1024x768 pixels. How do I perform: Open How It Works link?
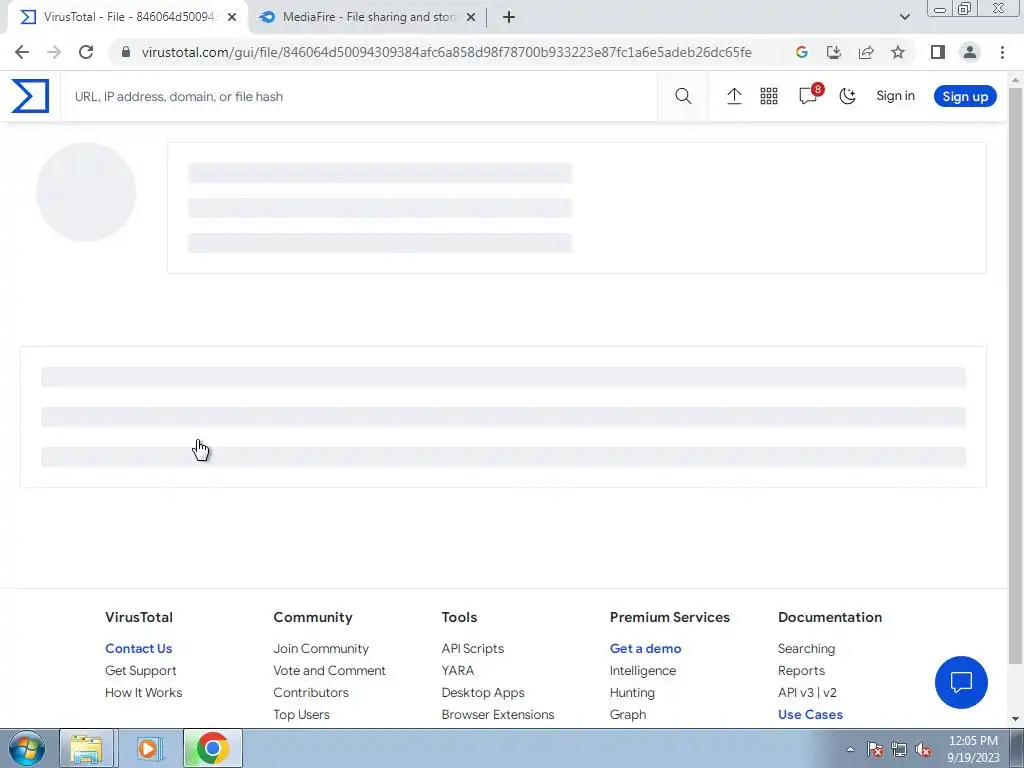point(144,692)
